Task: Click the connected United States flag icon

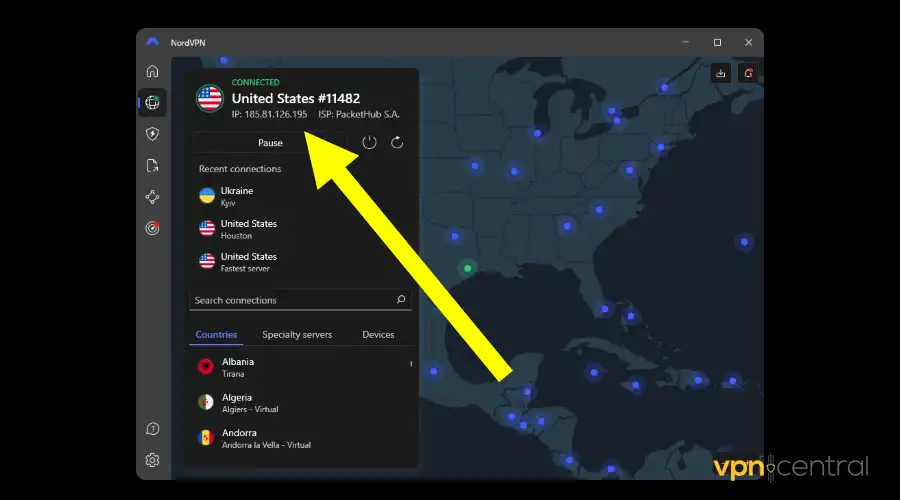Action: pyautogui.click(x=210, y=98)
